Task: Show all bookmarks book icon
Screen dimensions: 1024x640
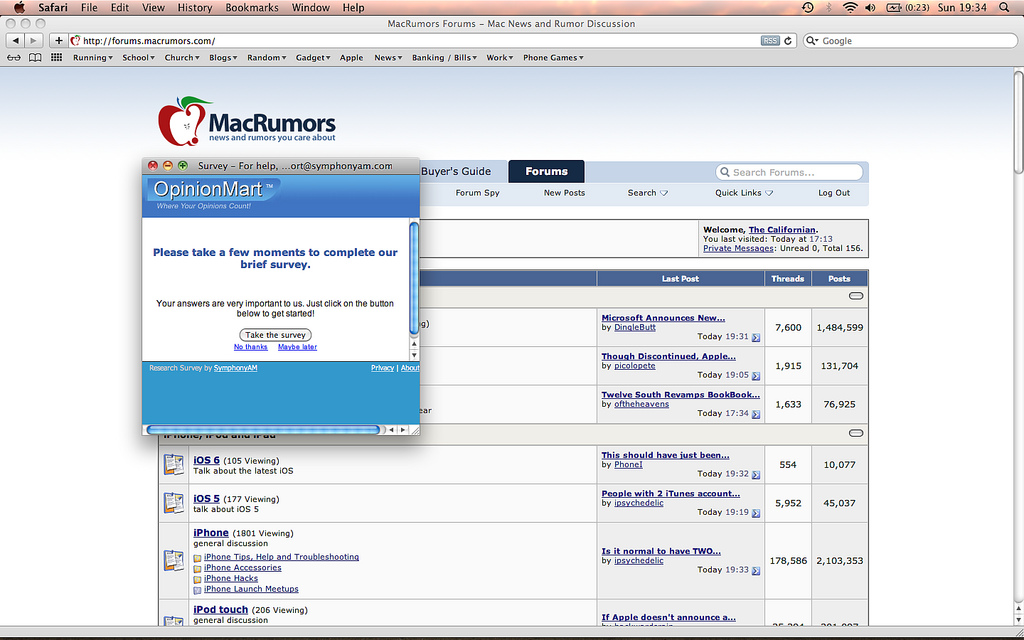Action: (35, 57)
